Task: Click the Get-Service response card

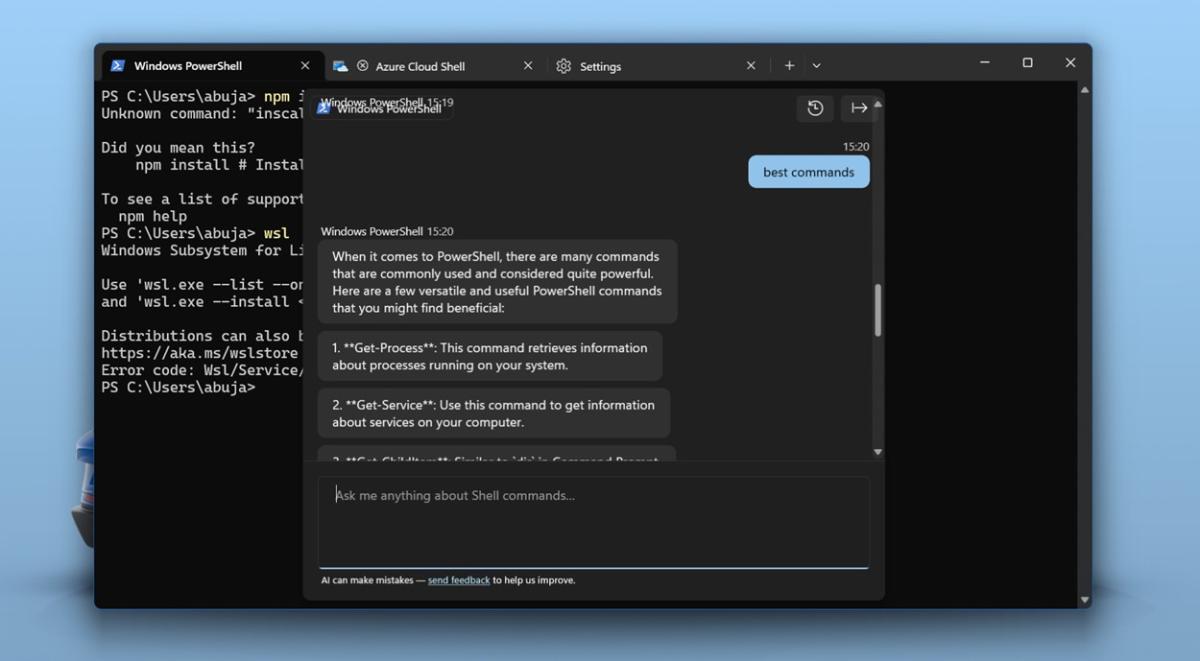Action: click(494, 413)
